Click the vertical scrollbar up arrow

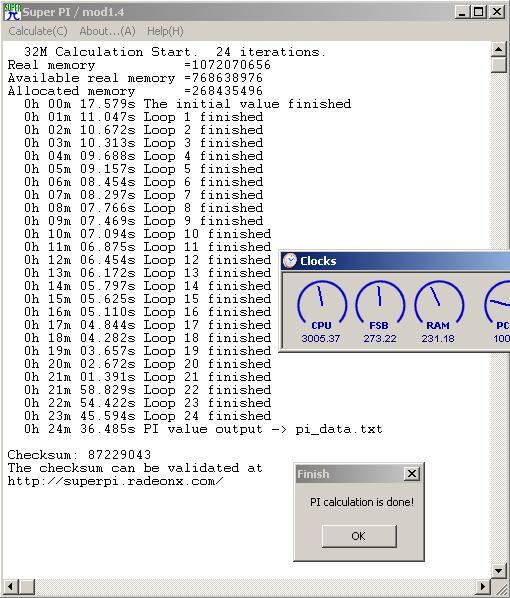point(499,49)
